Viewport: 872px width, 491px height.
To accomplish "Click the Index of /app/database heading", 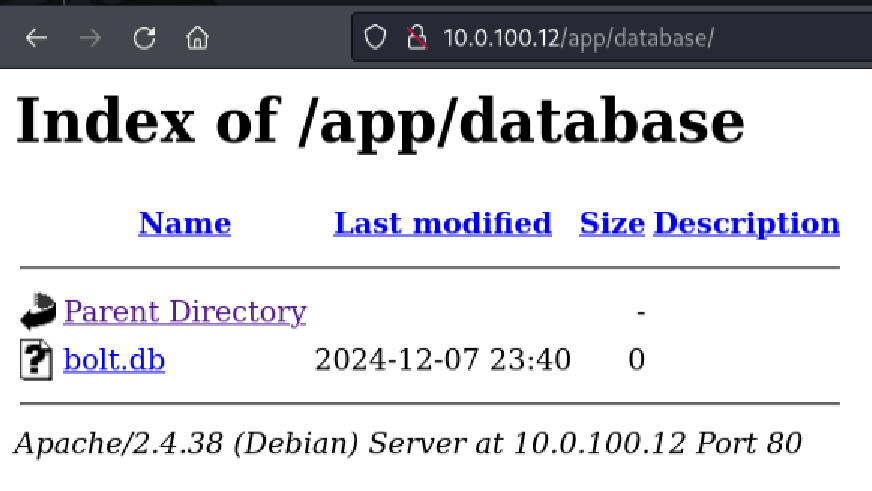I will 380,122.
